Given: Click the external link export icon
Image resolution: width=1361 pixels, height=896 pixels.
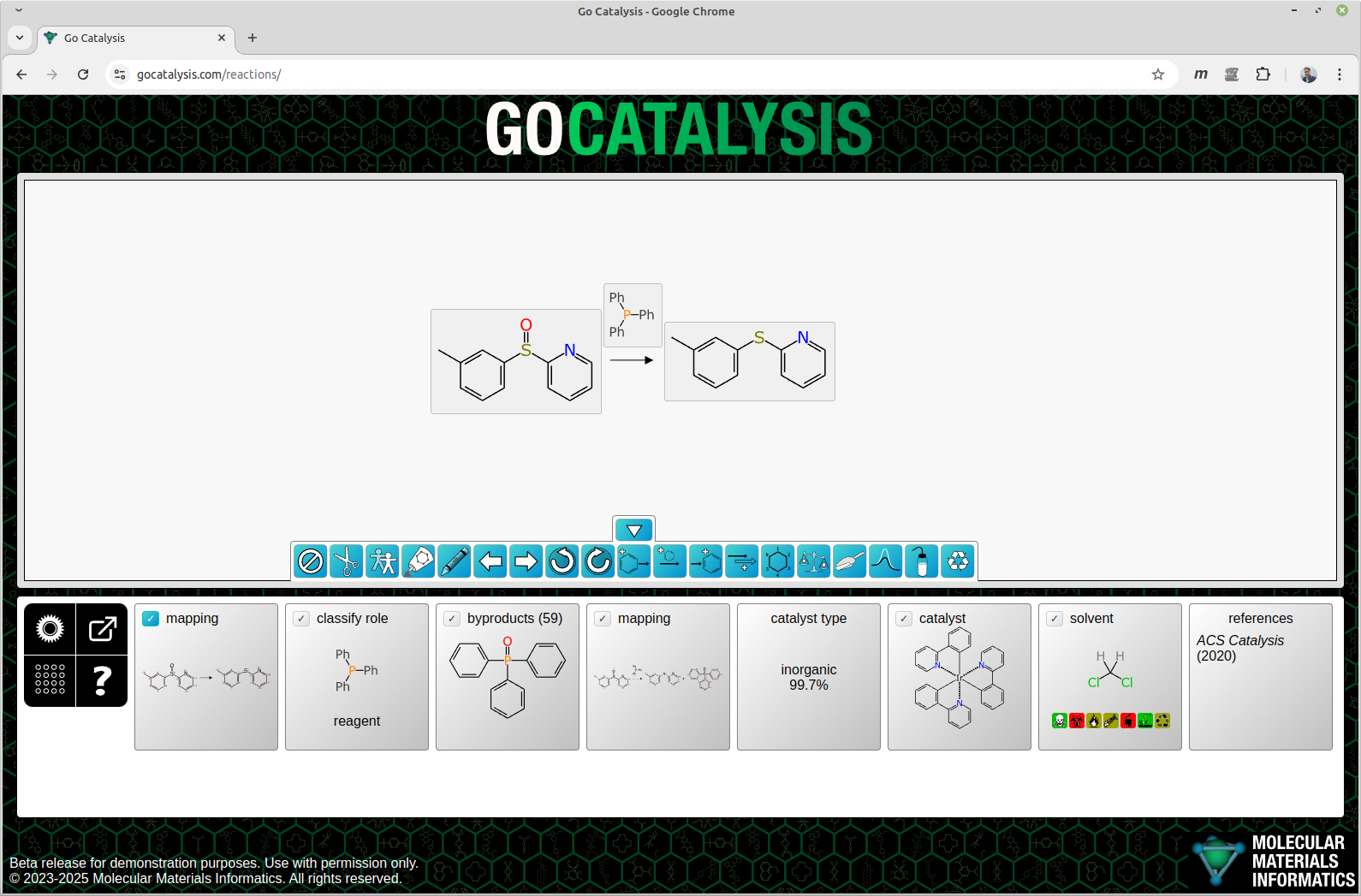Looking at the screenshot, I should click(x=102, y=629).
